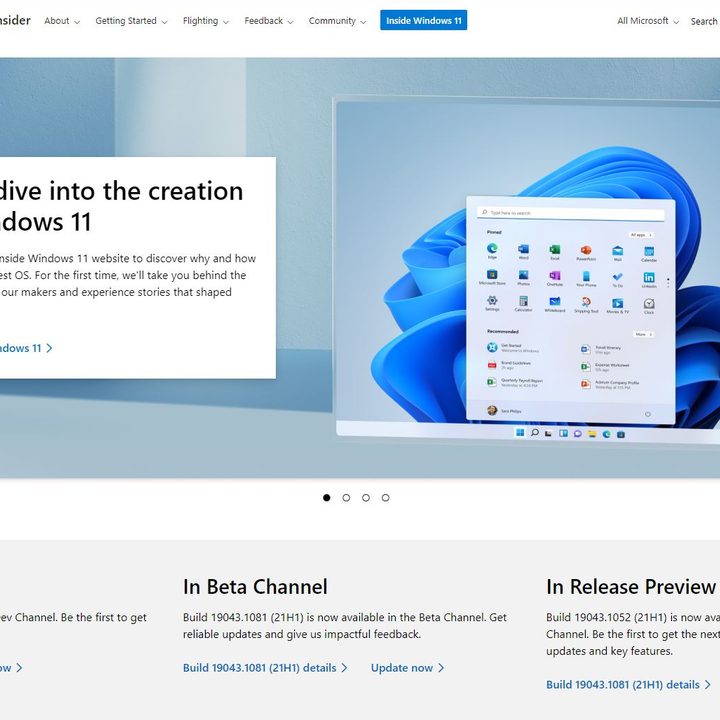Image resolution: width=720 pixels, height=720 pixels.
Task: Open the Community menu
Action: click(x=337, y=21)
